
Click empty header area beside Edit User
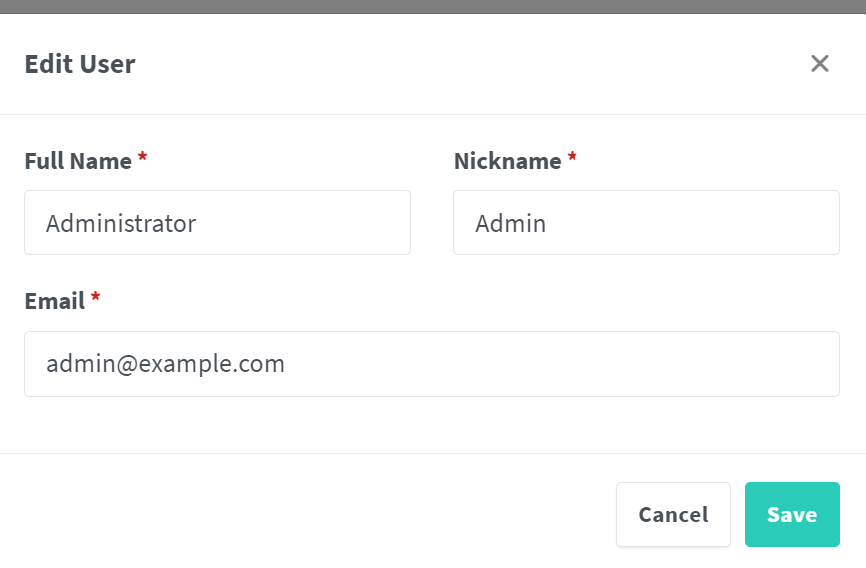(450, 65)
